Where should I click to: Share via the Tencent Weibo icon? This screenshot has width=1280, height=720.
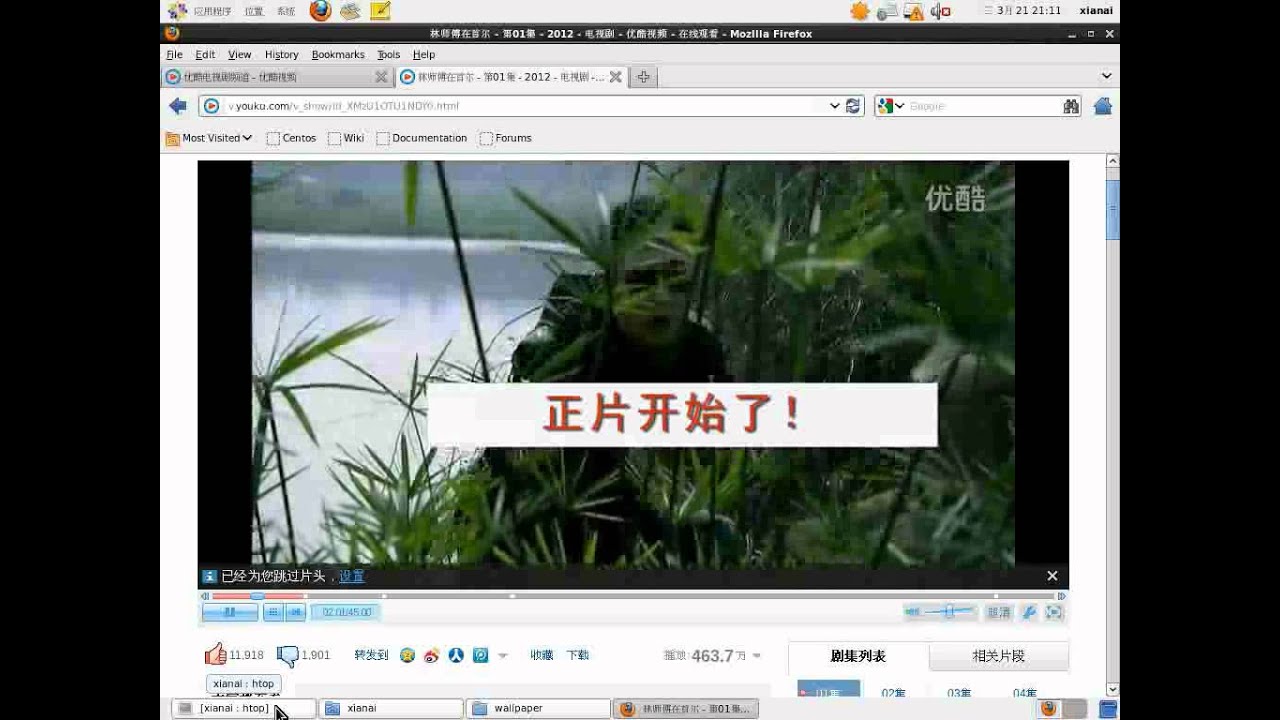click(x=480, y=656)
